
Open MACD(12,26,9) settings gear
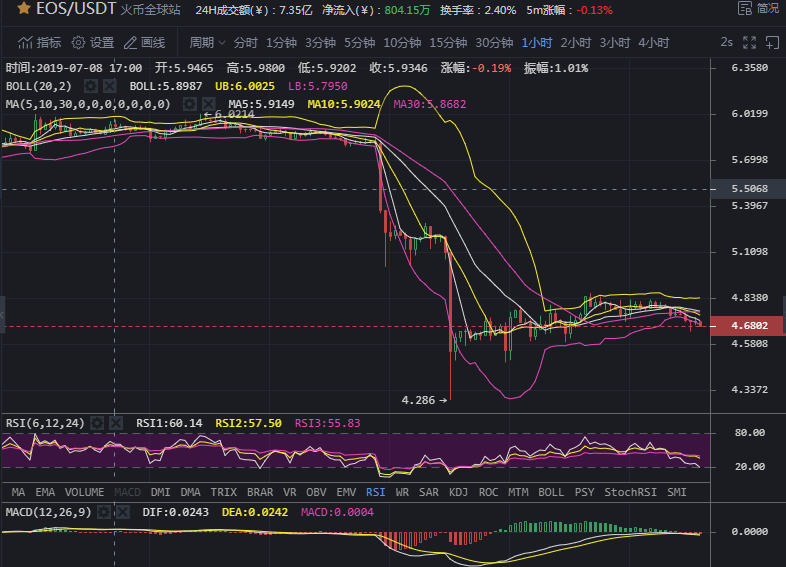[x=103, y=513]
